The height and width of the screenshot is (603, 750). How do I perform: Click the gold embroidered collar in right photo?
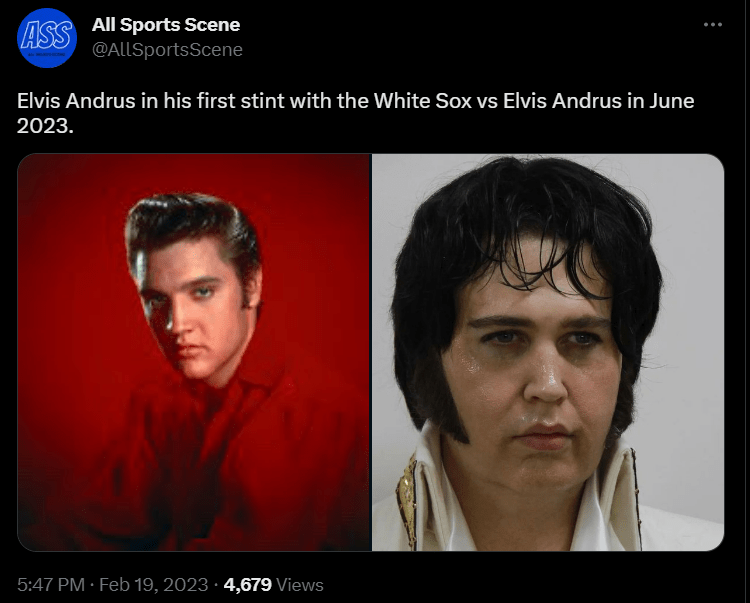[407, 497]
